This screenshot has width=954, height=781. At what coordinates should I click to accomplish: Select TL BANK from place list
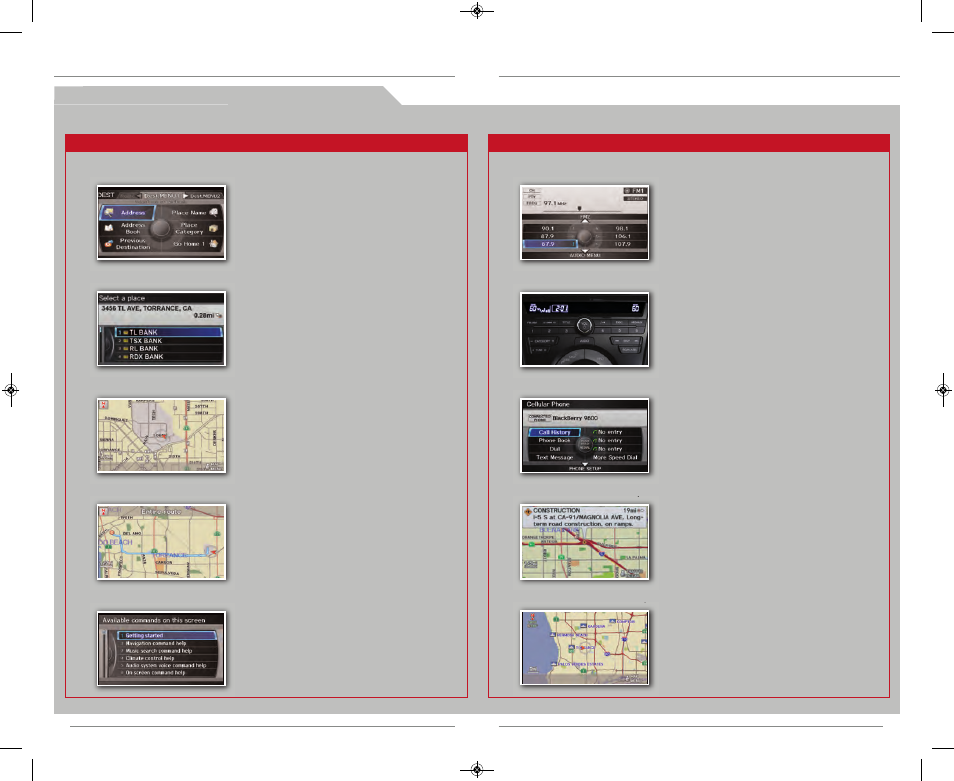tap(169, 332)
